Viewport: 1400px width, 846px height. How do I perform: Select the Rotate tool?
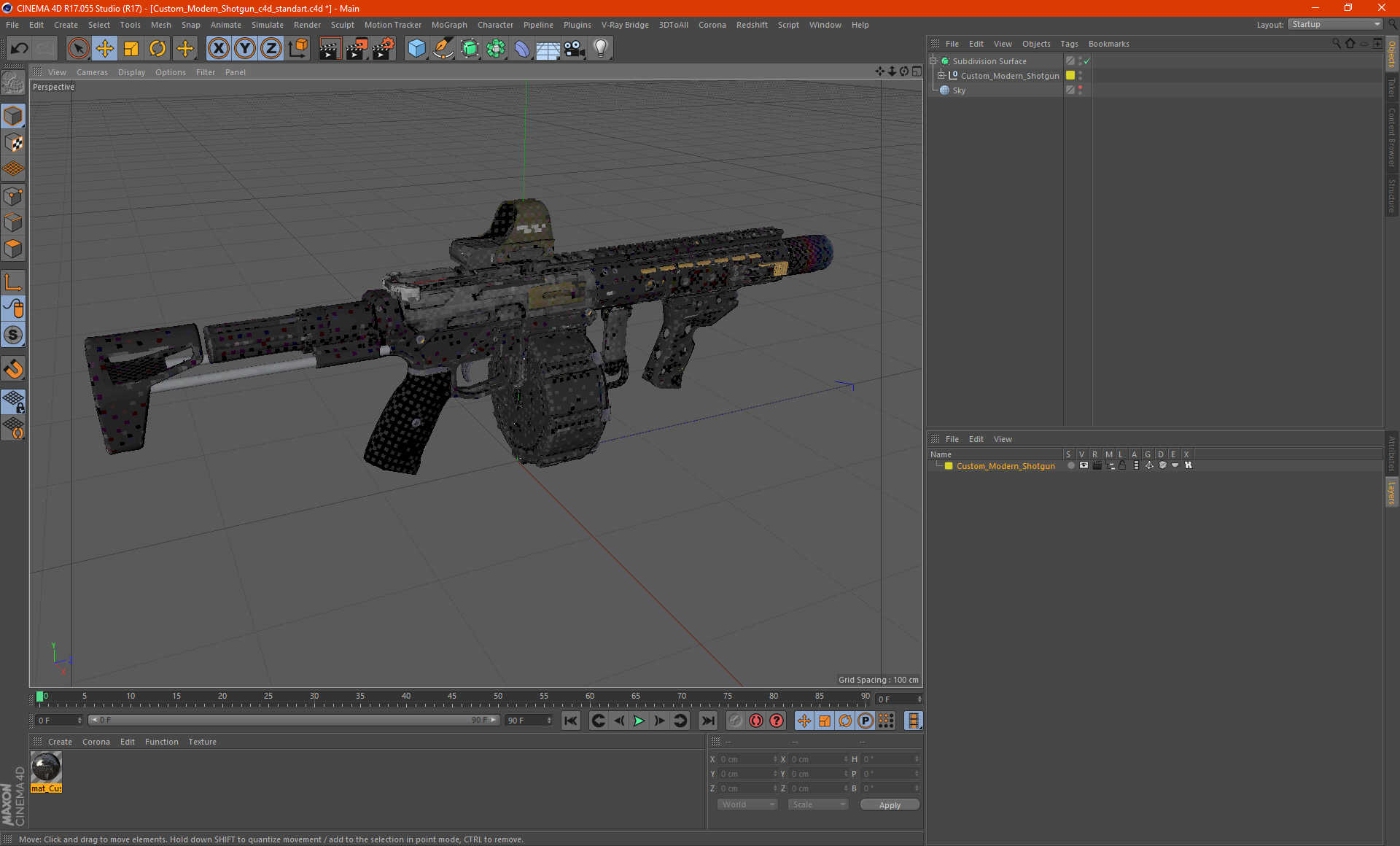157,49
